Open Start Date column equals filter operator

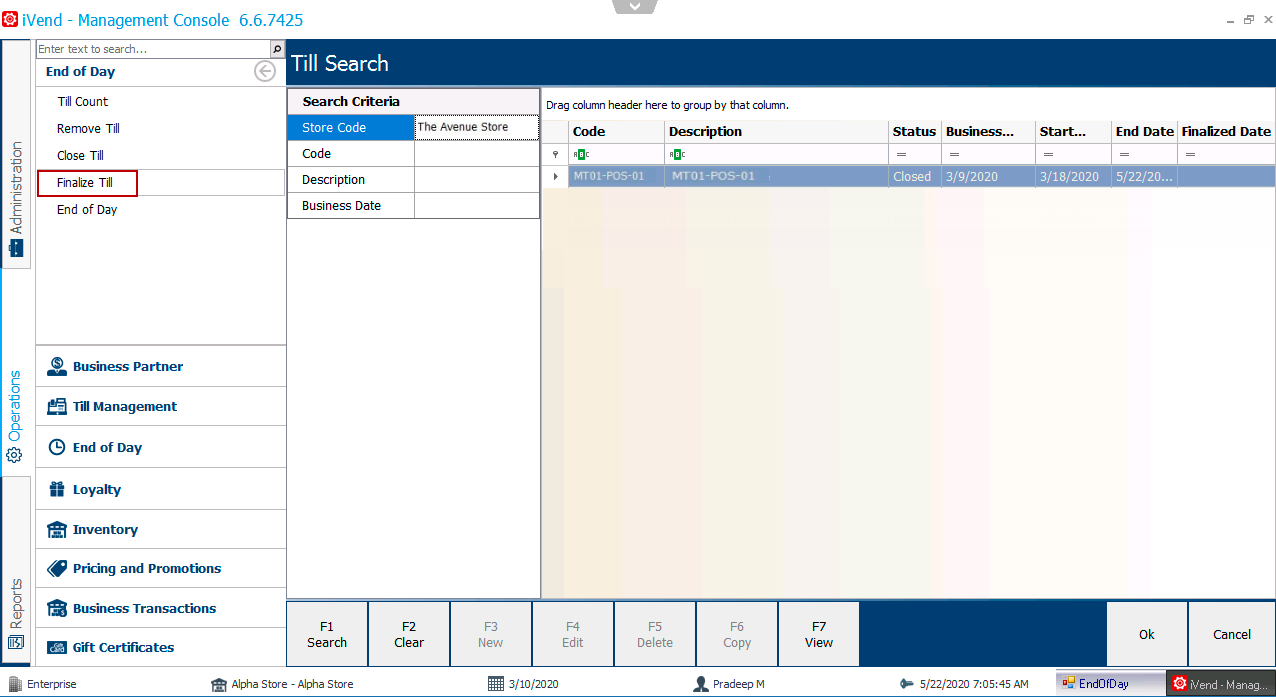1047,155
